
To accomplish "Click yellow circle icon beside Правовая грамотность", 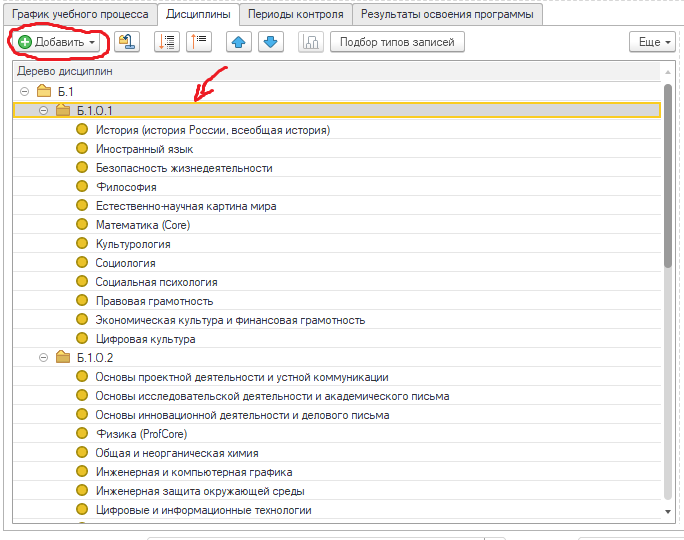I will pyautogui.click(x=82, y=300).
